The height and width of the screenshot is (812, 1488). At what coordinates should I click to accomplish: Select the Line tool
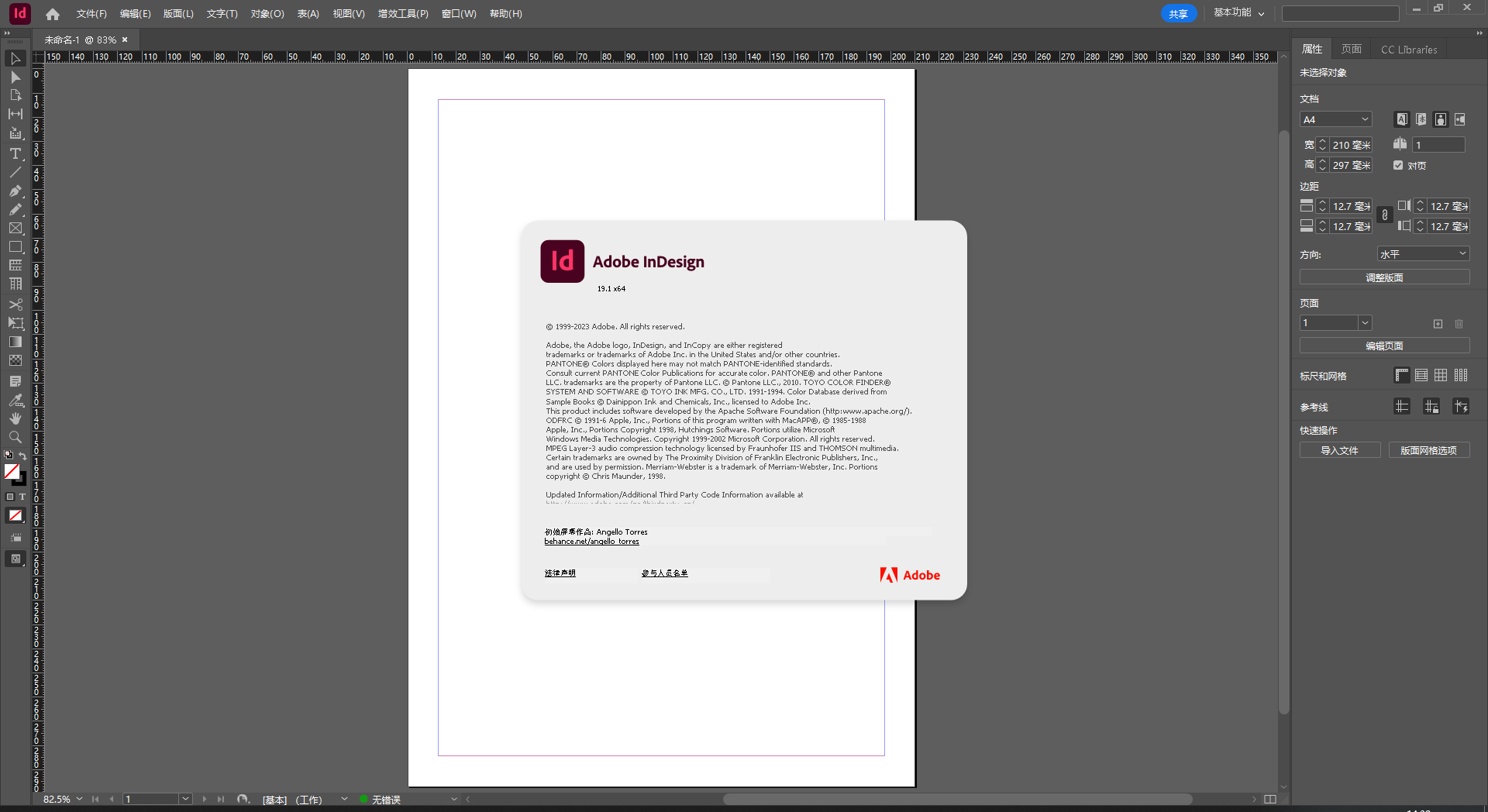(x=15, y=172)
